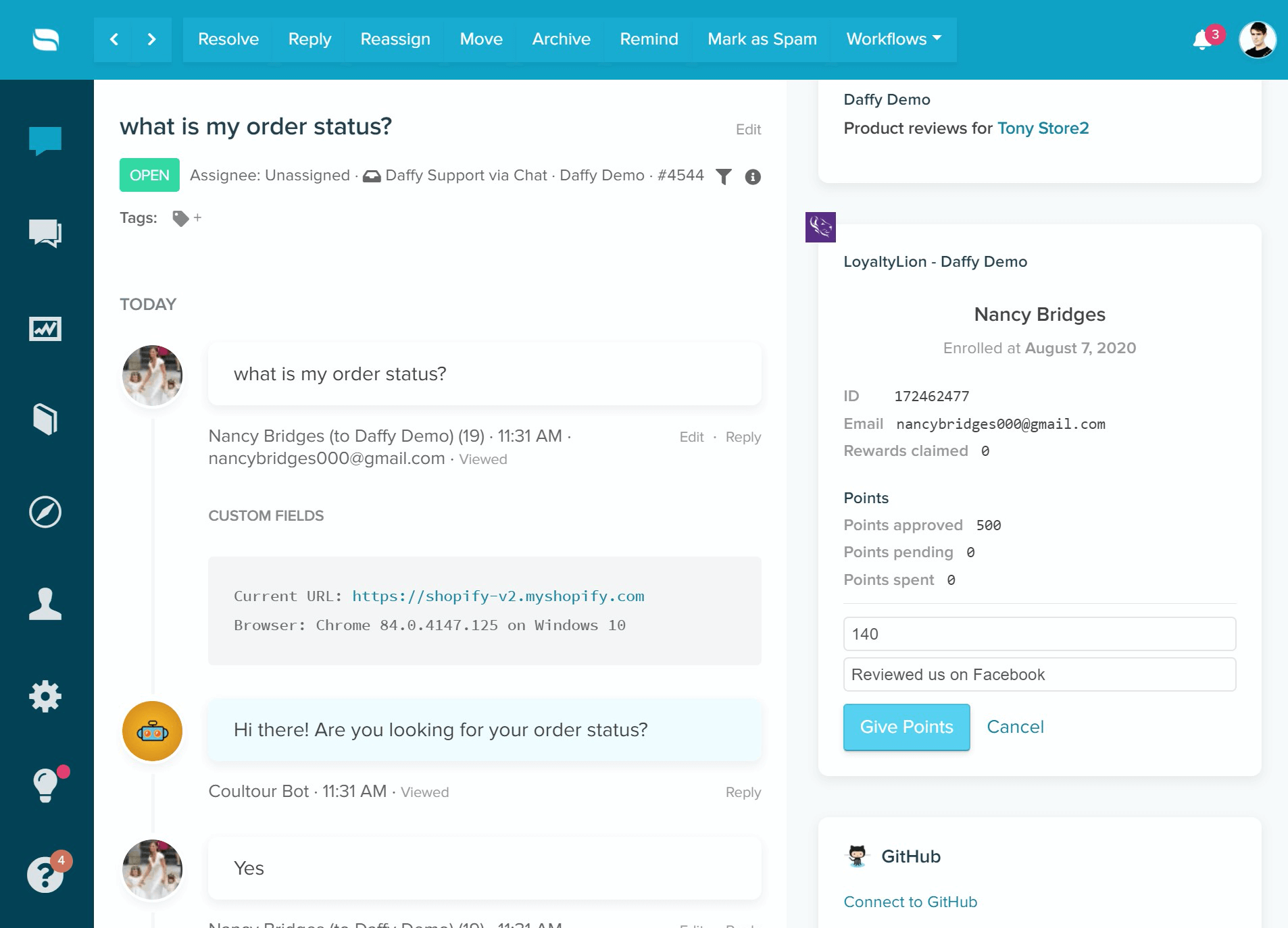
Task: Open the compass explore sidebar icon
Action: pyautogui.click(x=45, y=512)
